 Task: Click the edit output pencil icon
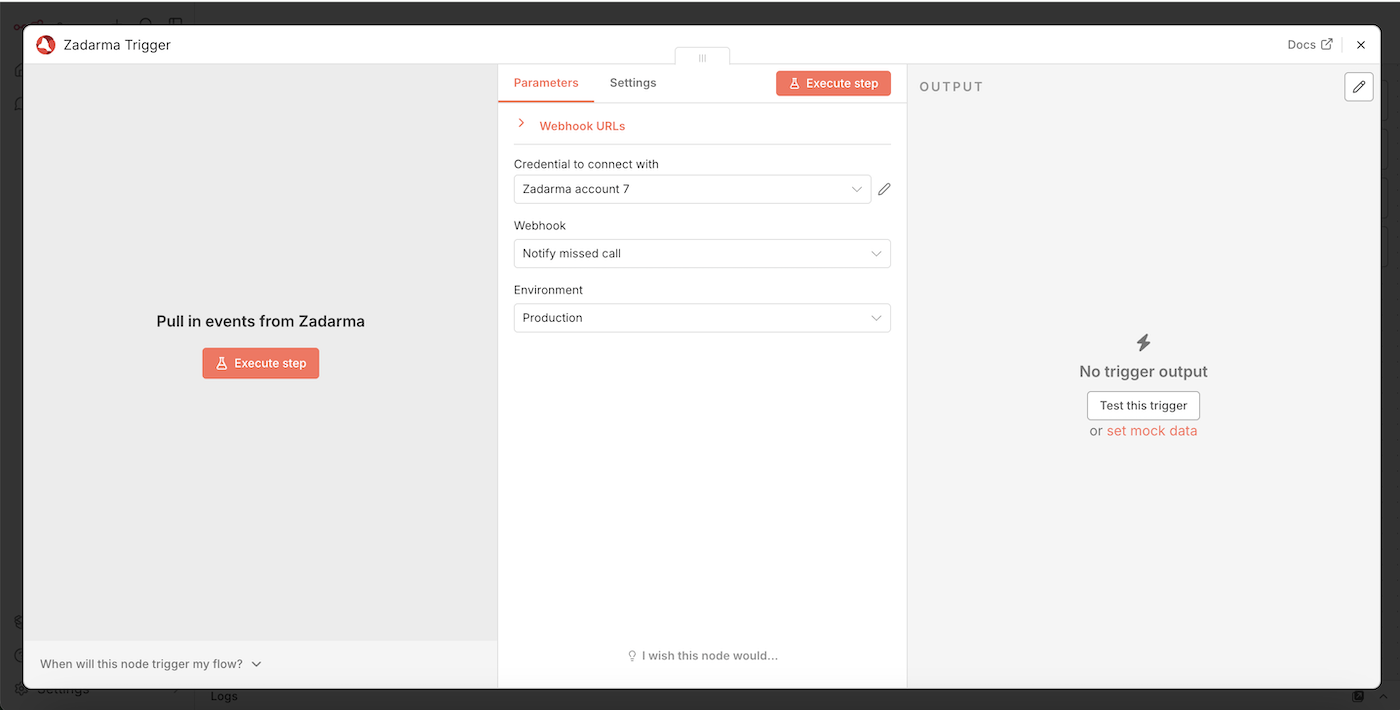pos(1359,87)
